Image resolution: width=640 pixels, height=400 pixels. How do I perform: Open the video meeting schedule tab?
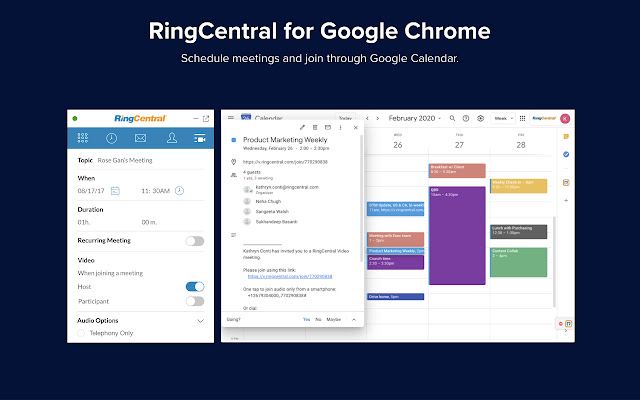200,138
